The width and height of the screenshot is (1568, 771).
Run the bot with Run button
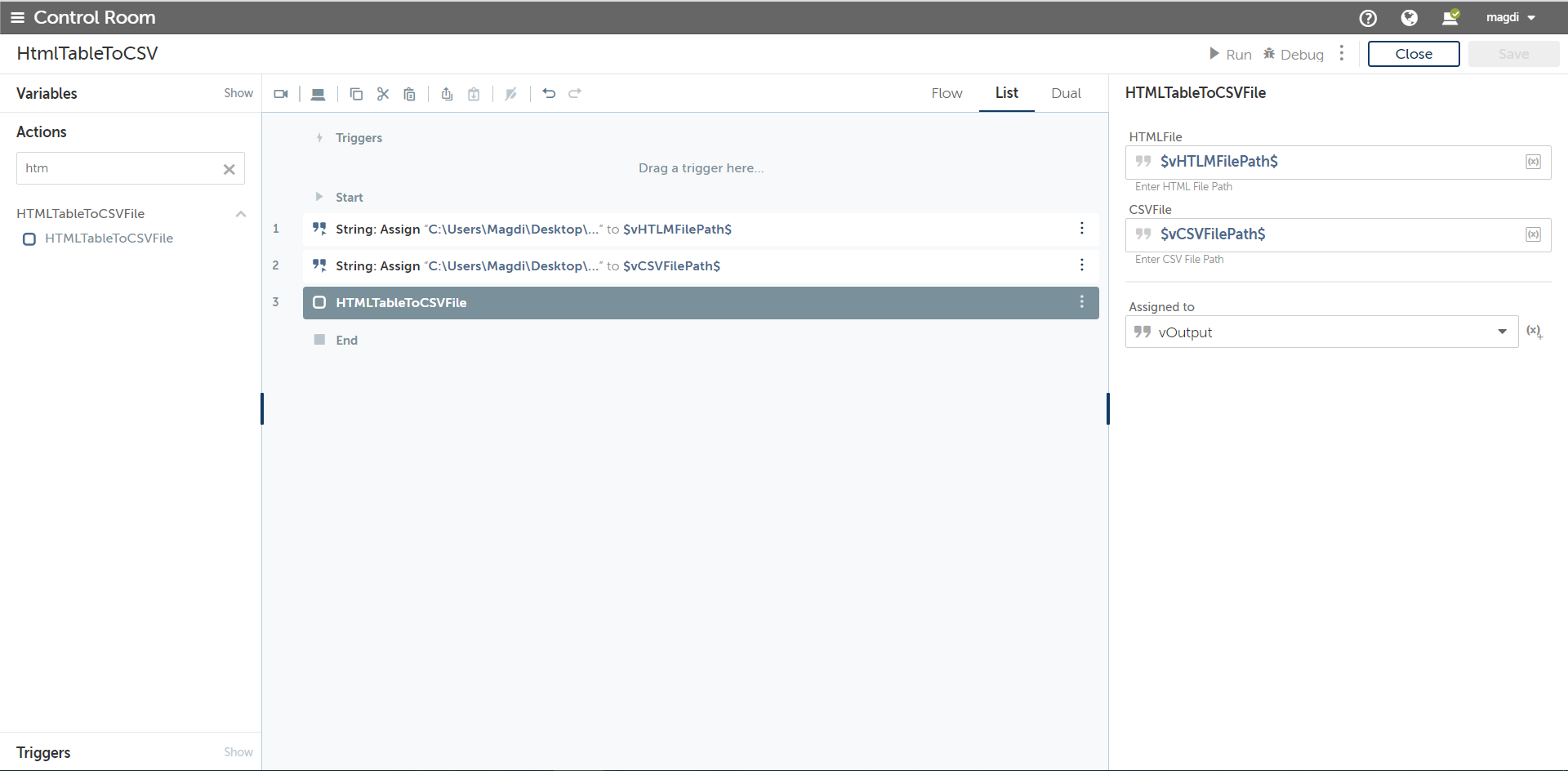coord(1231,54)
